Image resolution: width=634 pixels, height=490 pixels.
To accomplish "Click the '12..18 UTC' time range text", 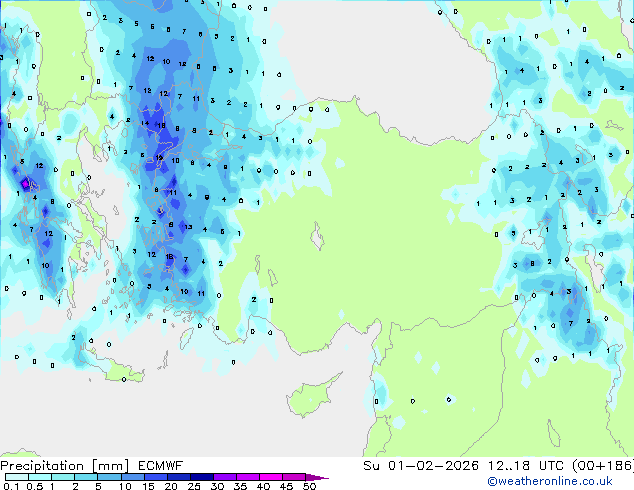I will tap(525, 466).
